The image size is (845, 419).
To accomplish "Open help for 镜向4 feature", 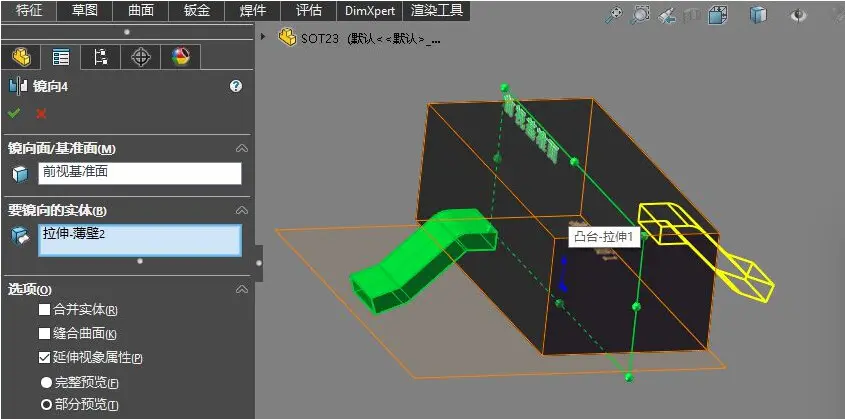I will [236, 86].
